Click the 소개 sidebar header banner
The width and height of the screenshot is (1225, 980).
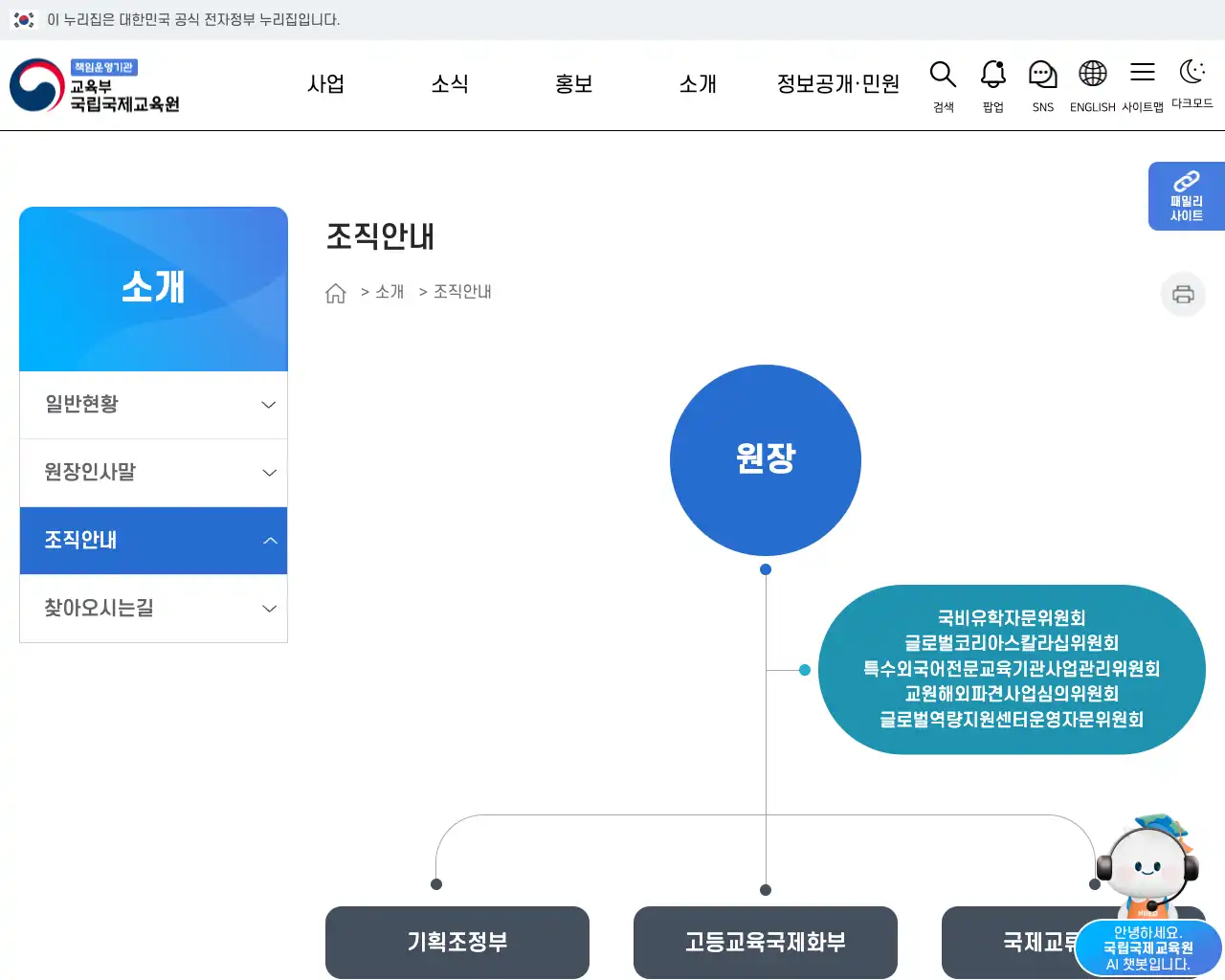(x=153, y=289)
